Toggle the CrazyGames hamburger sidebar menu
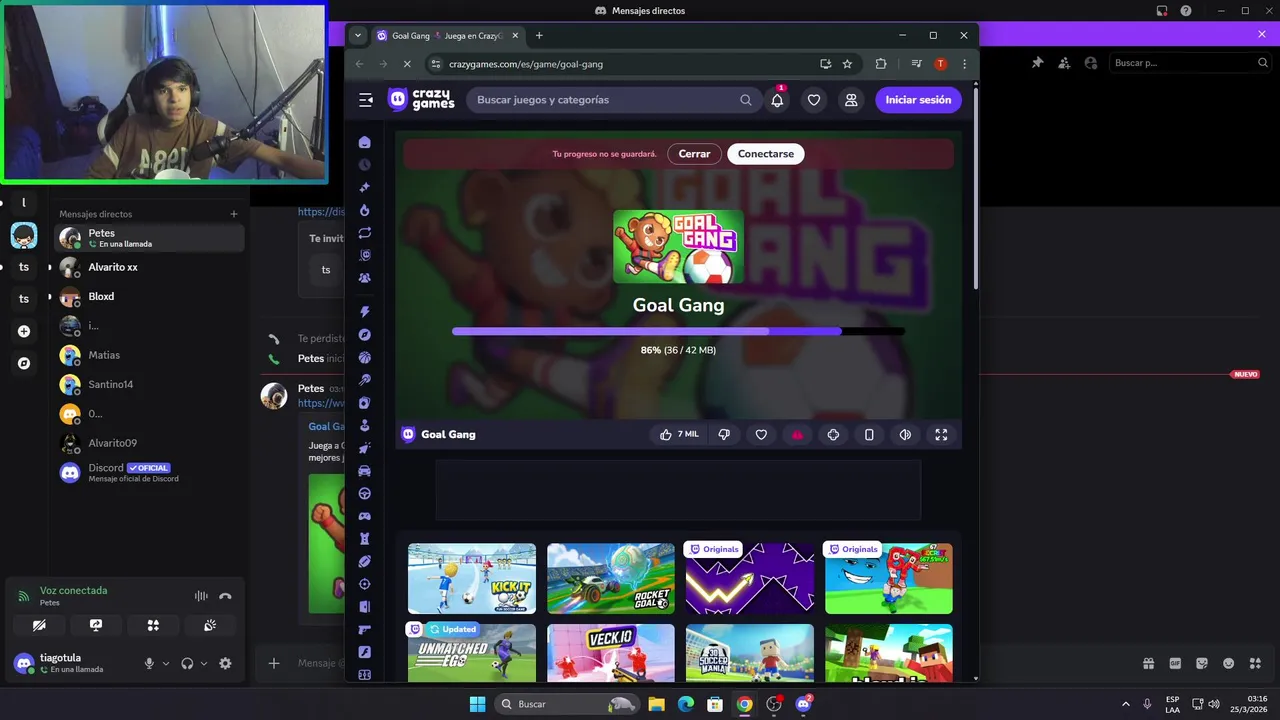 click(366, 100)
